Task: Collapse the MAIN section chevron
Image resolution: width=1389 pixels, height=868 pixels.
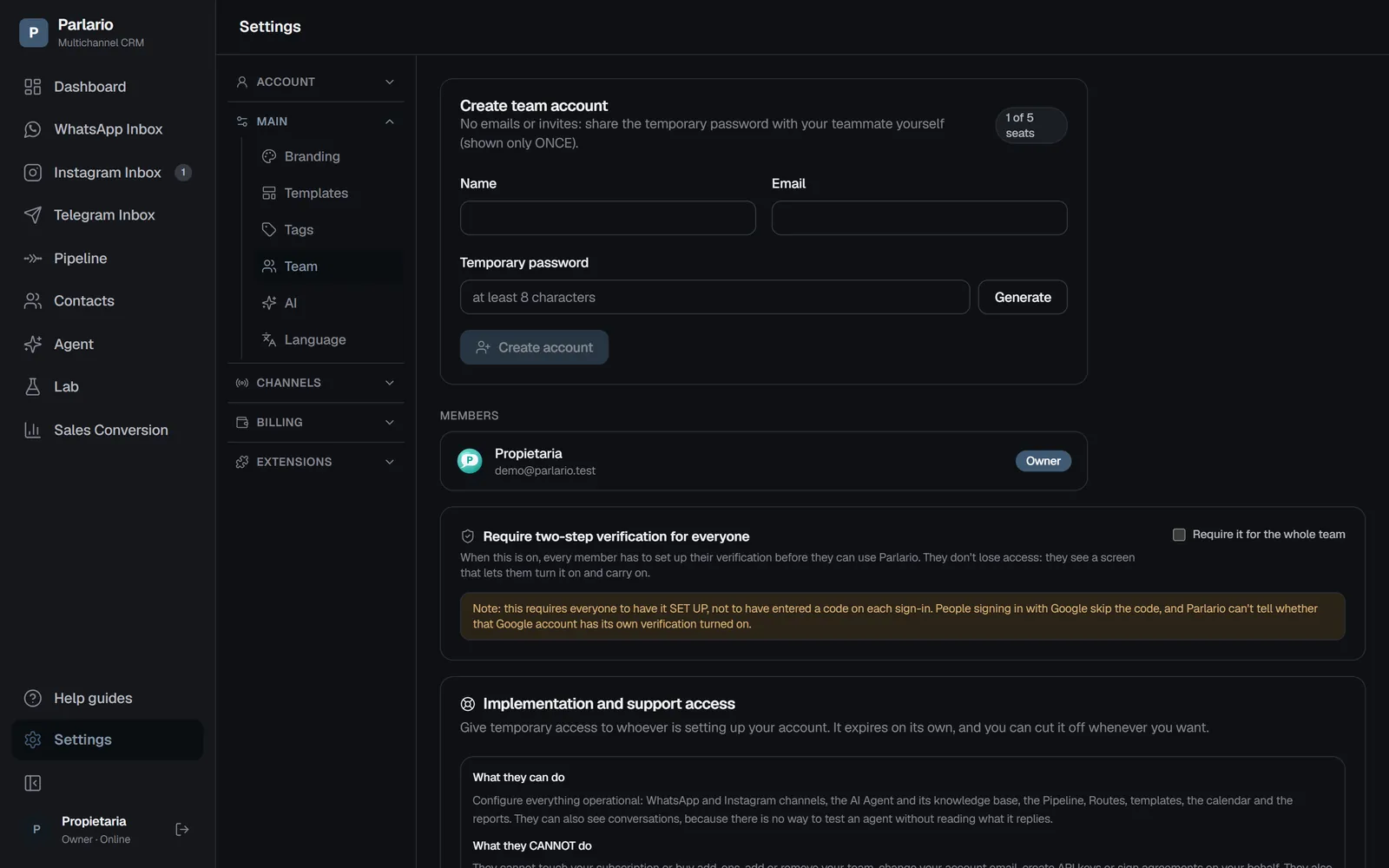Action: (x=390, y=122)
